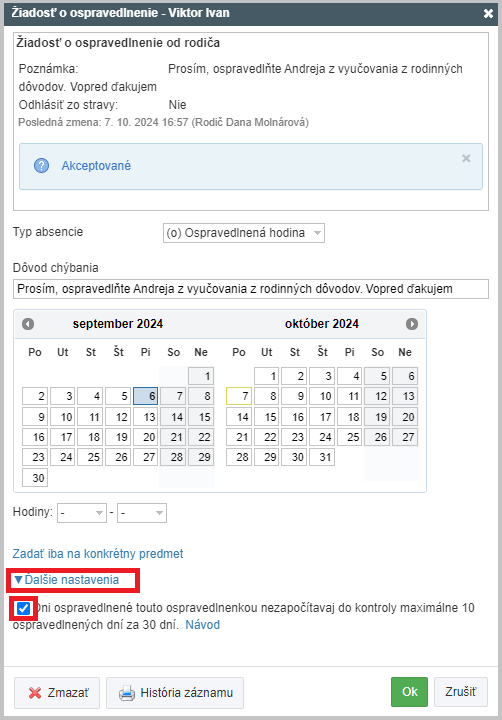
Task: Click the Zrušiť button
Action: click(461, 692)
